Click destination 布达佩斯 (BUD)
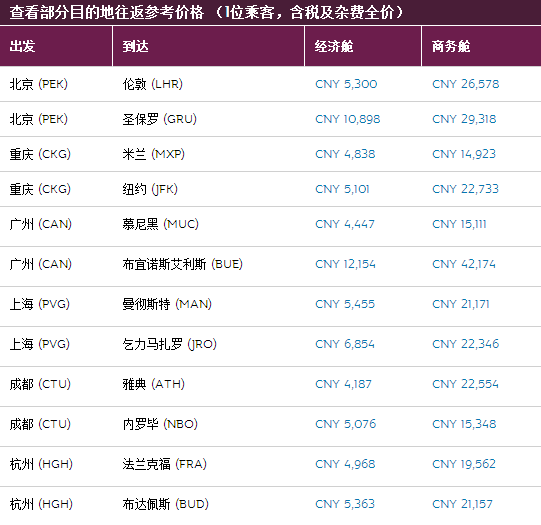Screen dimensions: 541x525 click(166, 504)
